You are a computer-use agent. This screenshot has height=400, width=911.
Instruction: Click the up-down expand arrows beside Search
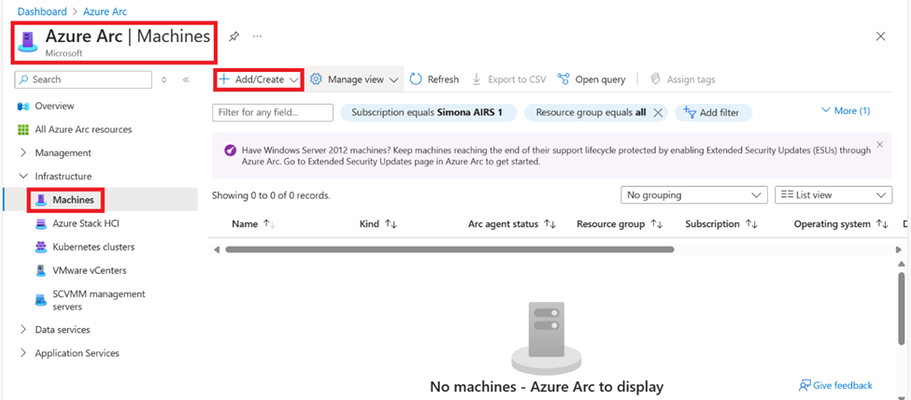(164, 80)
